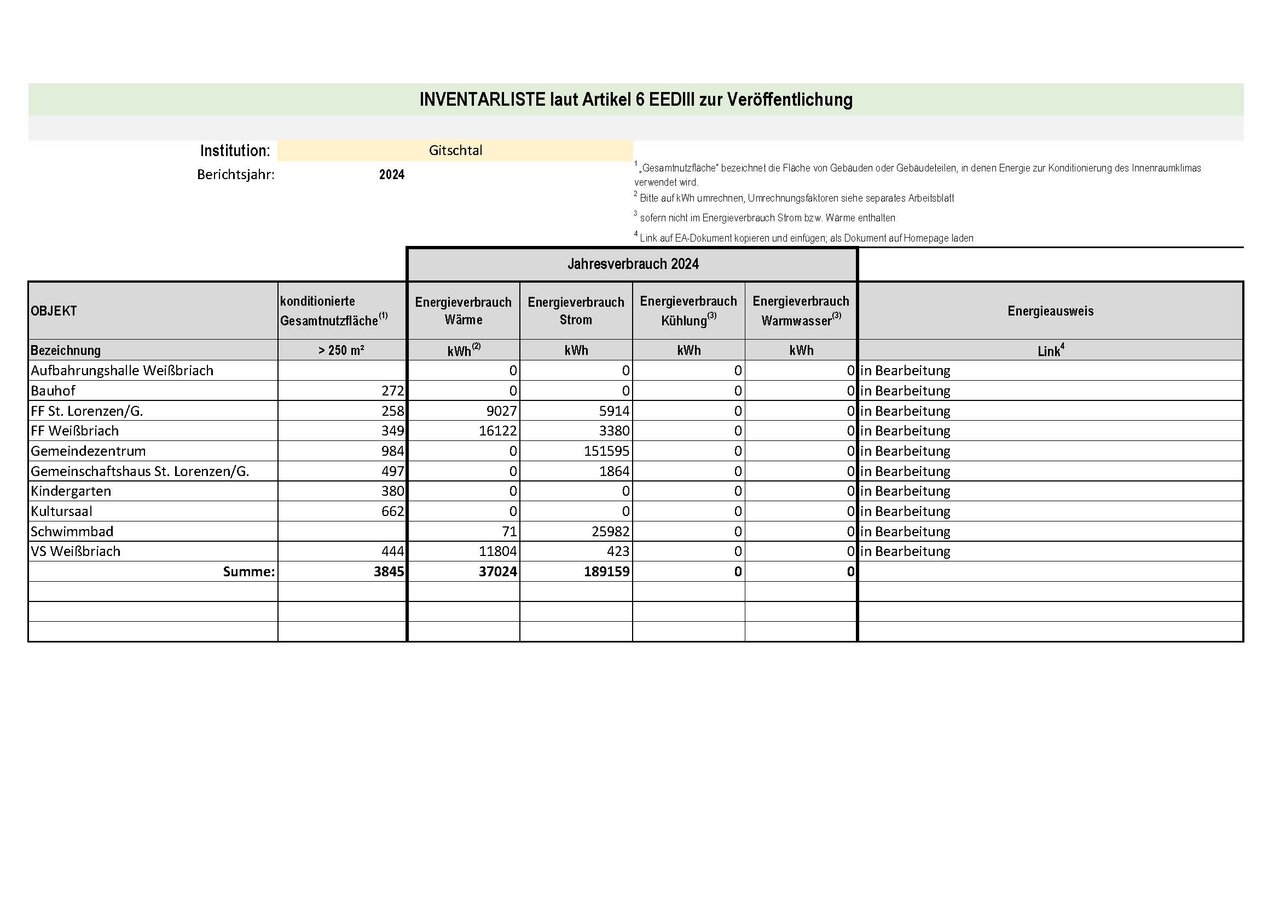Click the Berichtsjahr value 2024
This screenshot has height=906, width=1280.
(x=392, y=175)
